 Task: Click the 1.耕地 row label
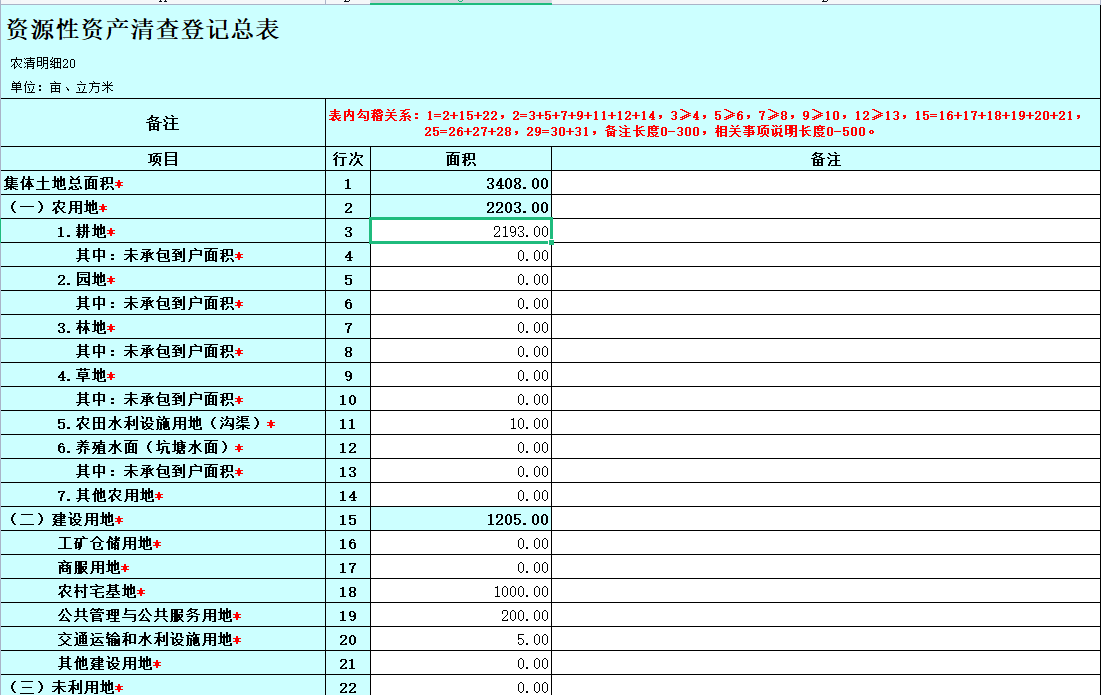click(x=86, y=231)
